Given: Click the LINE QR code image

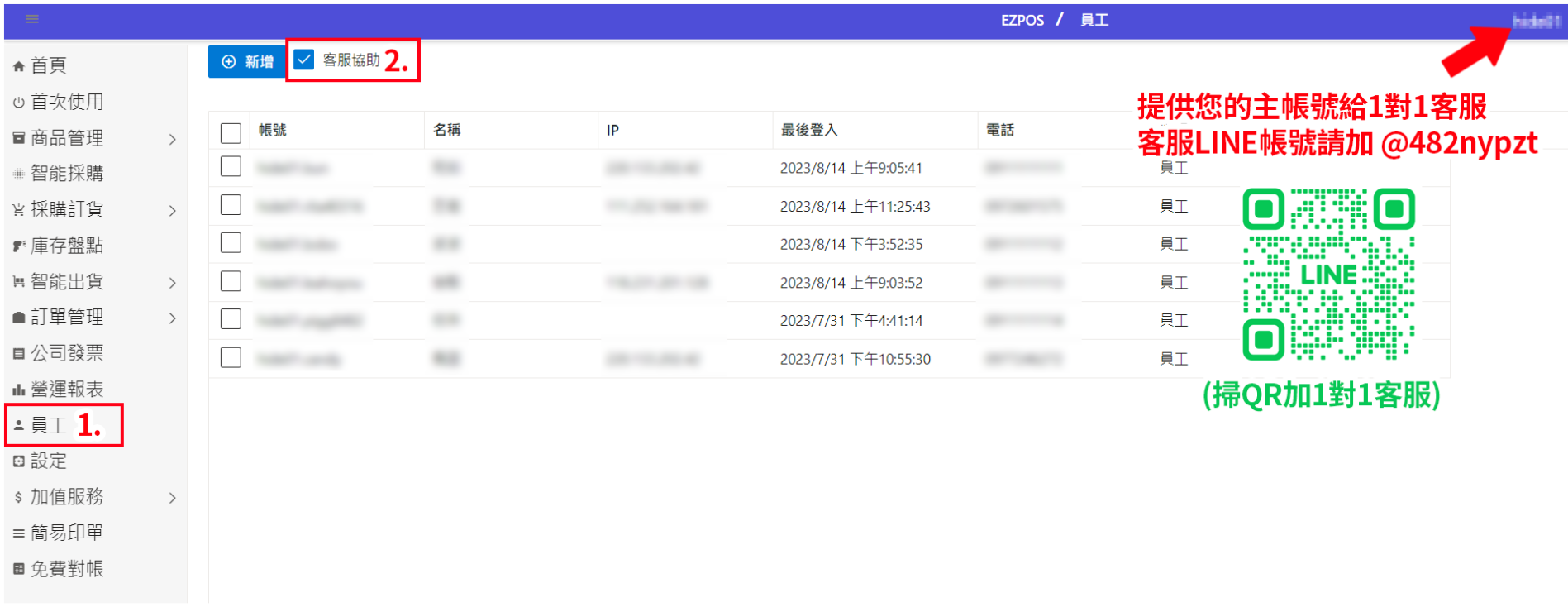Looking at the screenshot, I should [1328, 274].
